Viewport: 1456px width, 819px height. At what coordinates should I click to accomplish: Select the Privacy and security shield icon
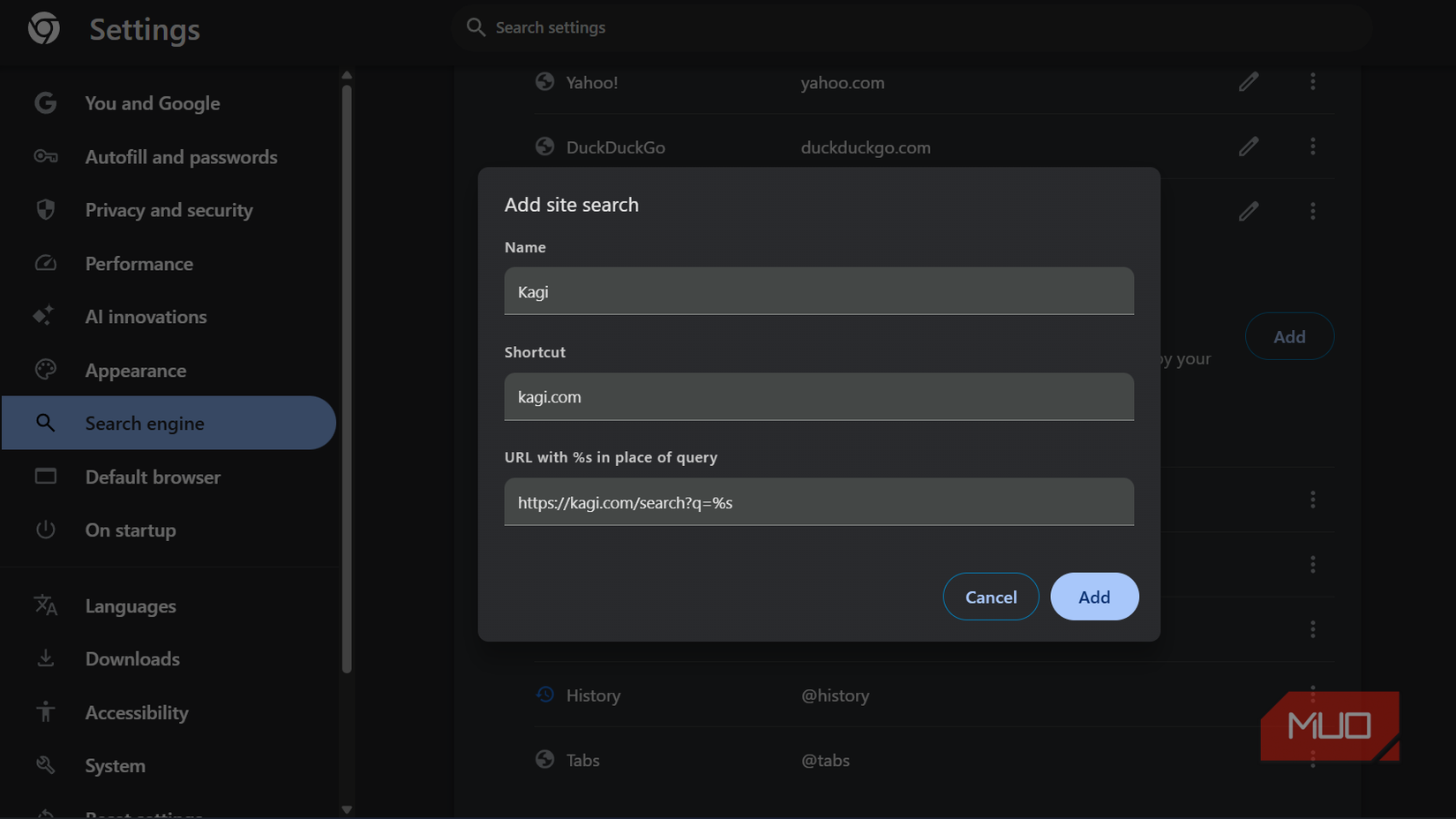click(45, 210)
